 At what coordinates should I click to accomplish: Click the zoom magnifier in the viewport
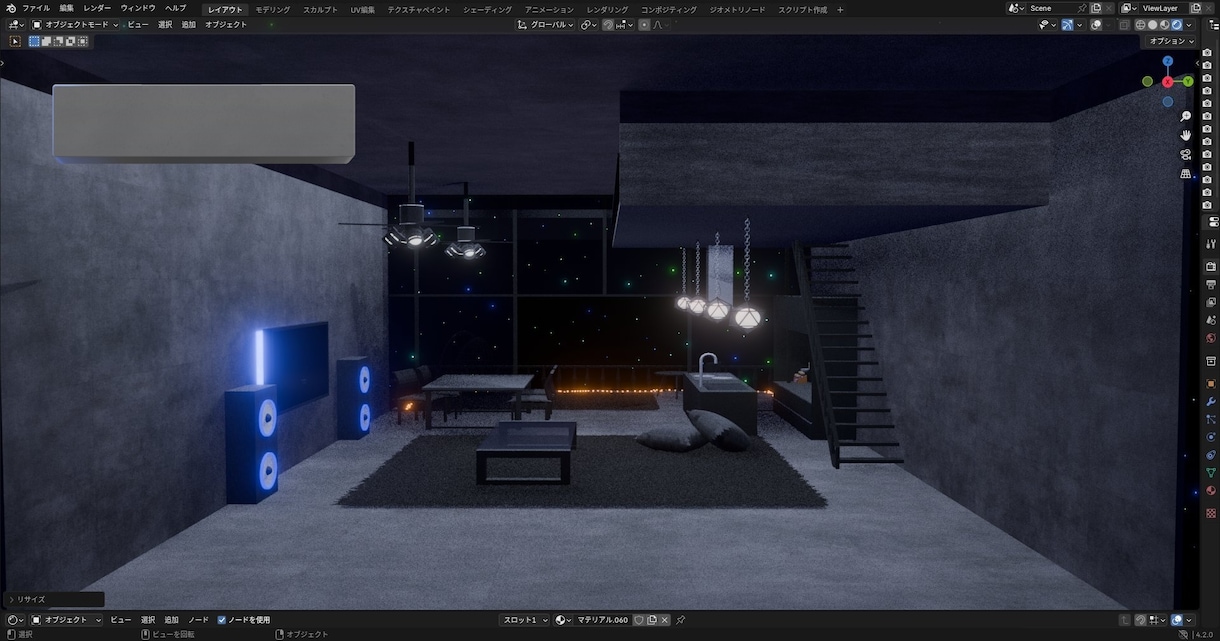1186,116
